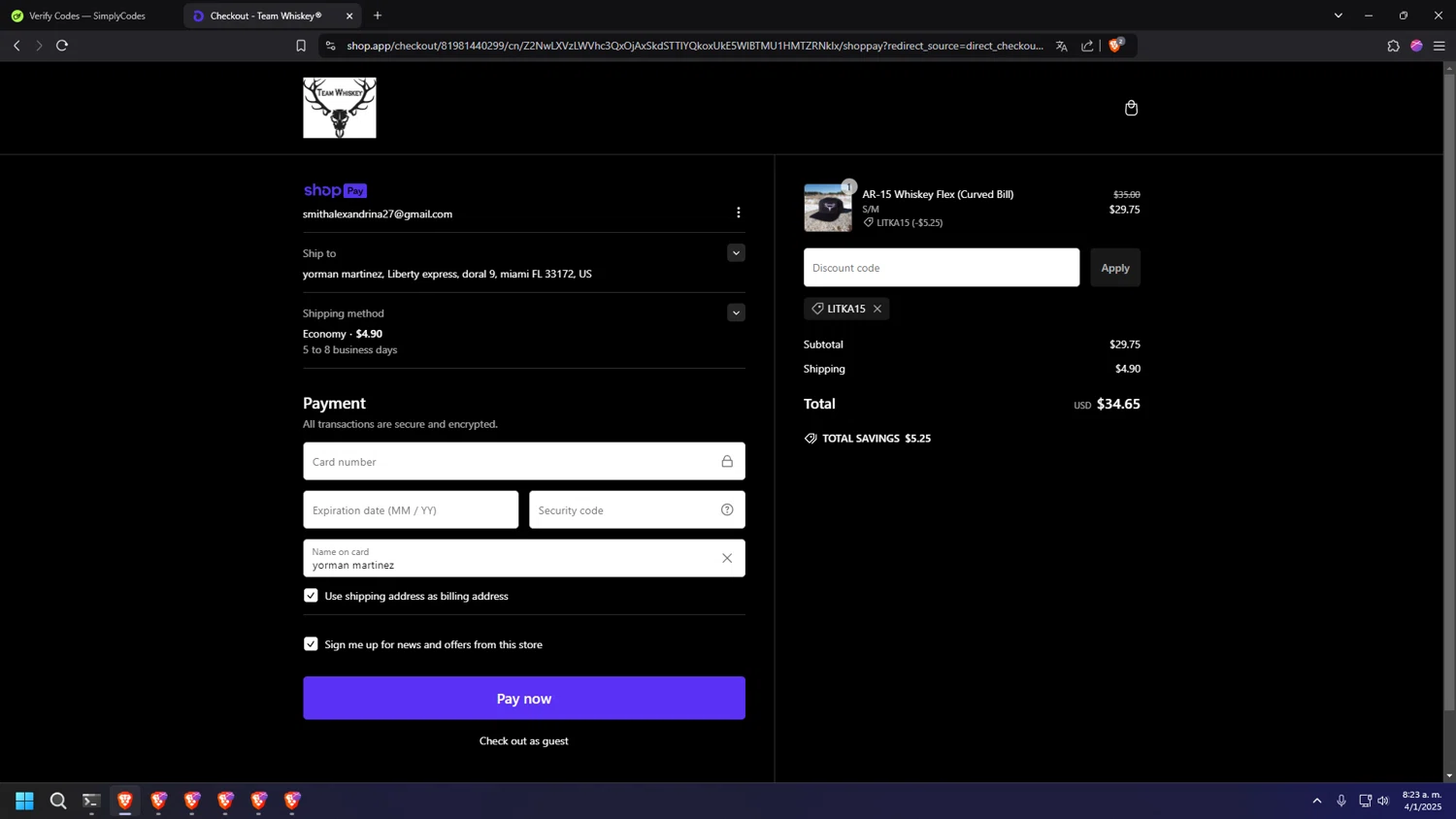Viewport: 1456px width, 819px height.
Task: Bookmark this page
Action: click(301, 46)
